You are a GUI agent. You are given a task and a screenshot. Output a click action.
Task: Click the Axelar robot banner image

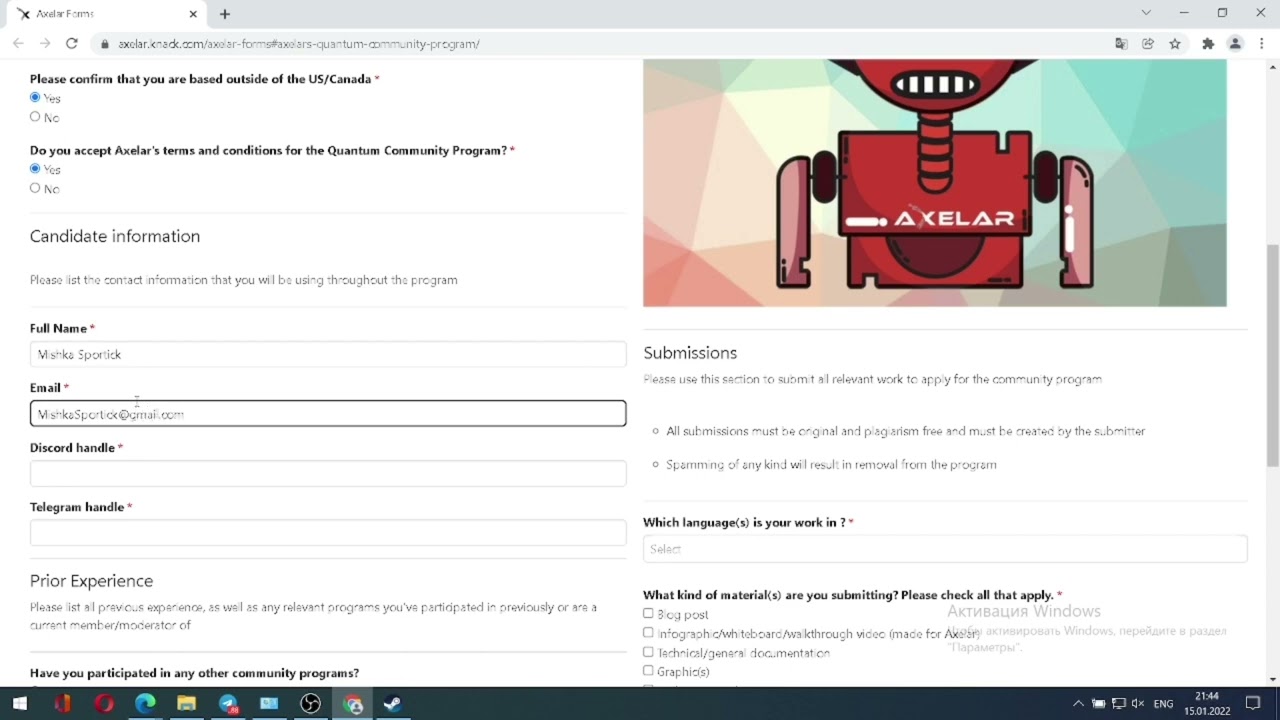pyautogui.click(x=934, y=182)
